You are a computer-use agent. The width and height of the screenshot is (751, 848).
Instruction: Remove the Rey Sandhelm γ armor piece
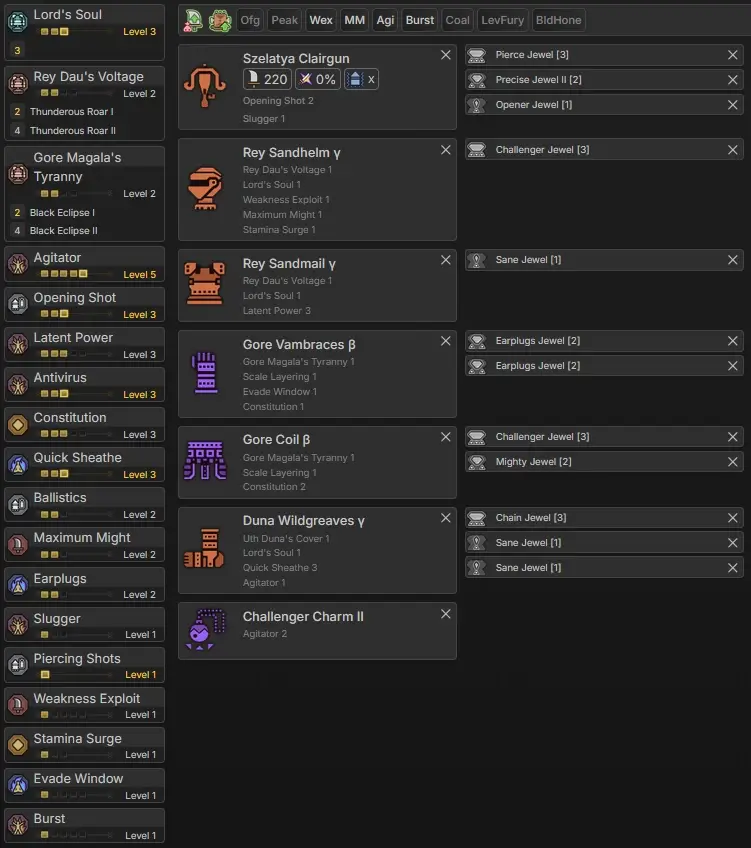coord(445,150)
